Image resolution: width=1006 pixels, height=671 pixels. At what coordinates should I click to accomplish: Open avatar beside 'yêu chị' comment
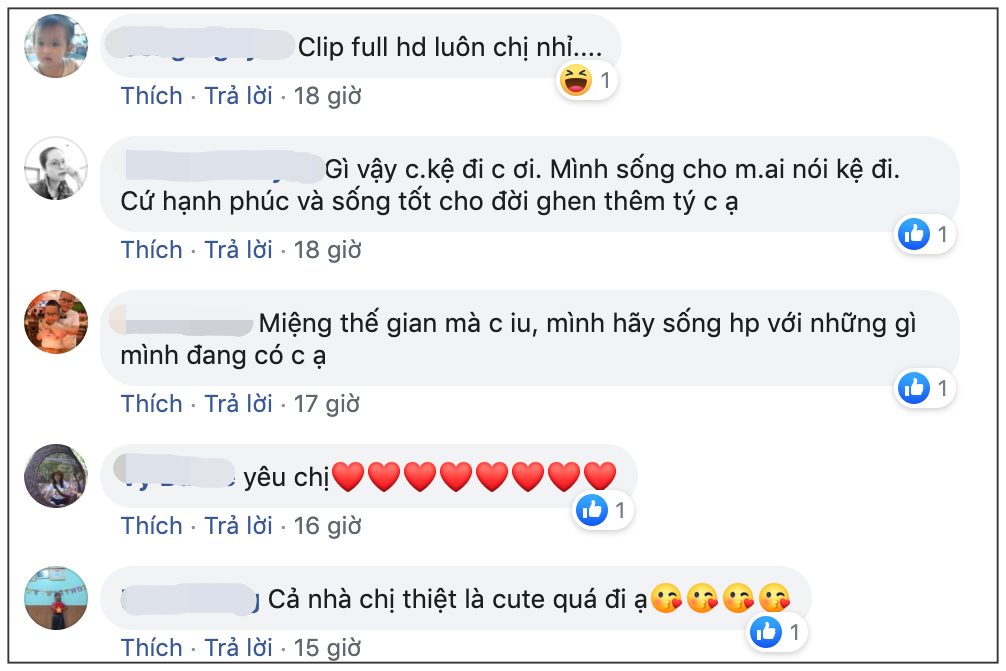56,476
